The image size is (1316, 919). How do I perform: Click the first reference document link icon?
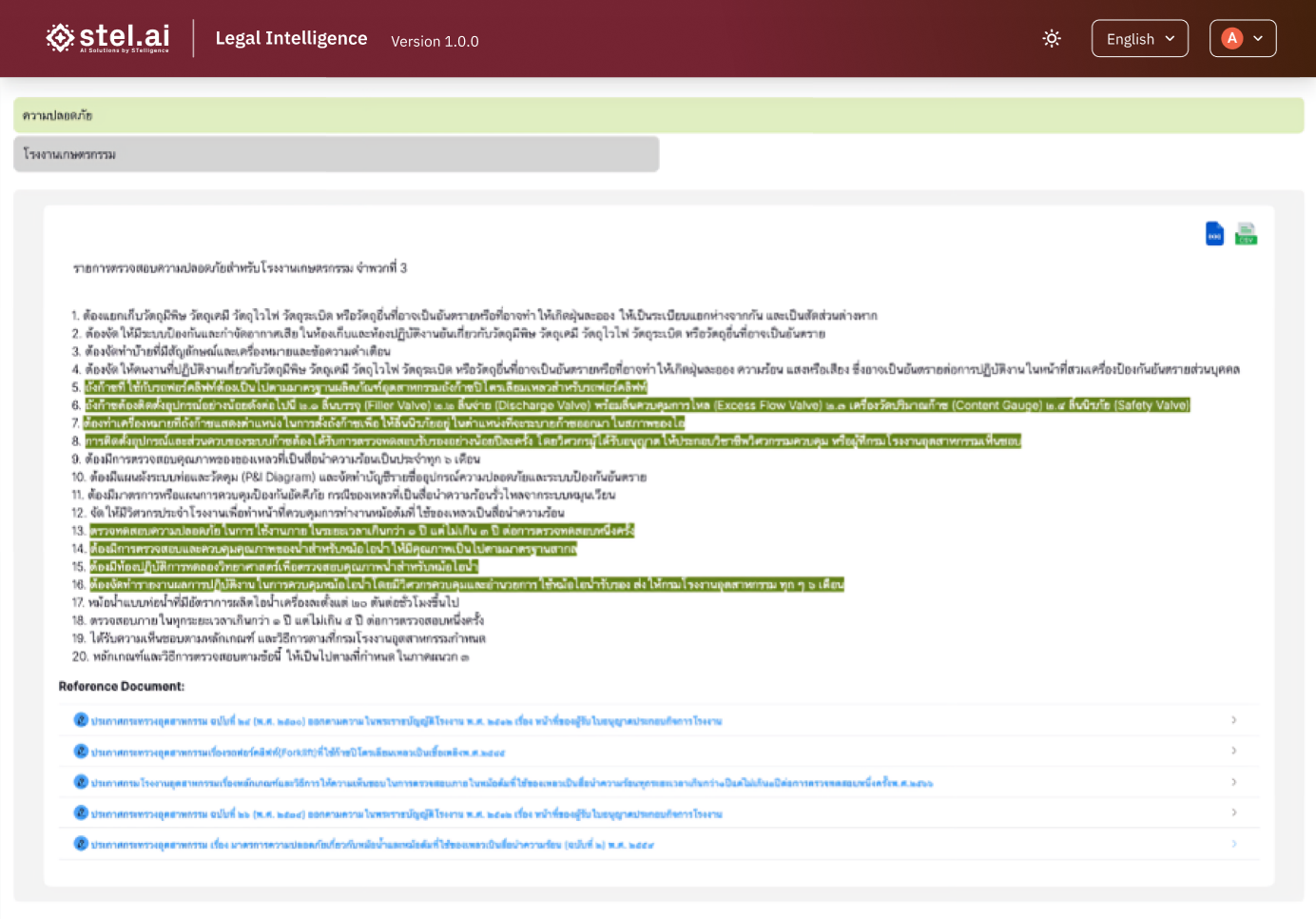(x=81, y=720)
